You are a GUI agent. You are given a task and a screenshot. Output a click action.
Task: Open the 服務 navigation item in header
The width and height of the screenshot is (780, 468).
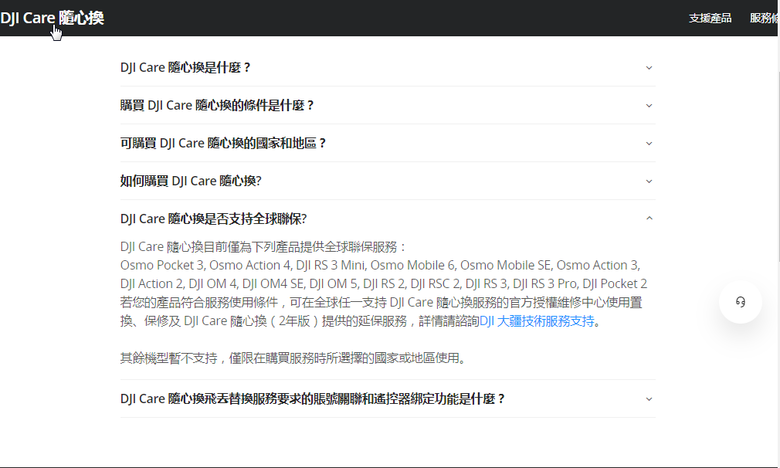(x=765, y=18)
